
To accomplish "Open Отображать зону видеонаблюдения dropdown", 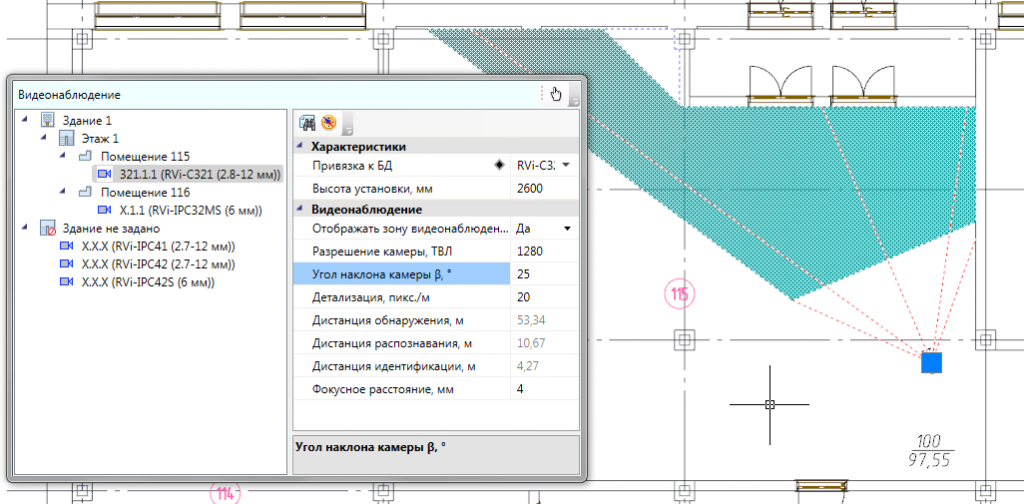I will [x=567, y=229].
